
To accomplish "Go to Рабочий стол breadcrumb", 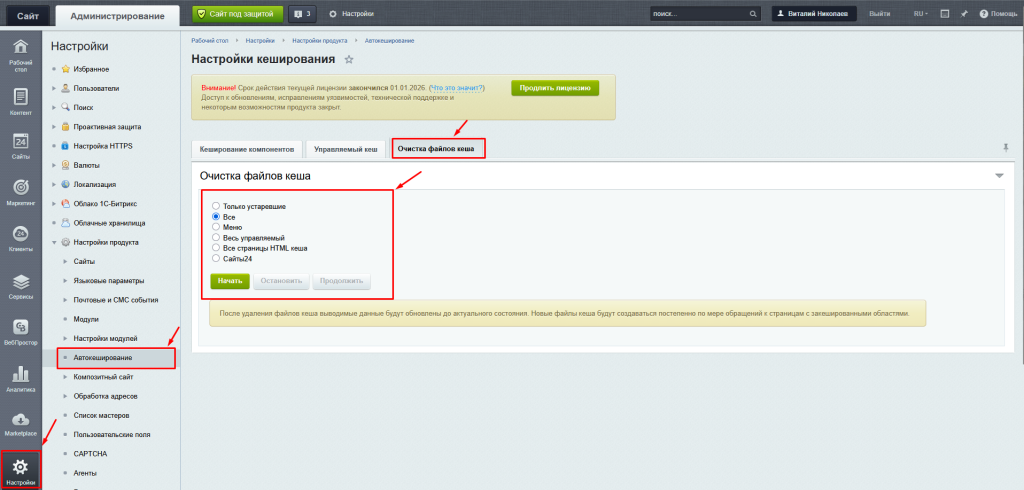I will pos(210,41).
